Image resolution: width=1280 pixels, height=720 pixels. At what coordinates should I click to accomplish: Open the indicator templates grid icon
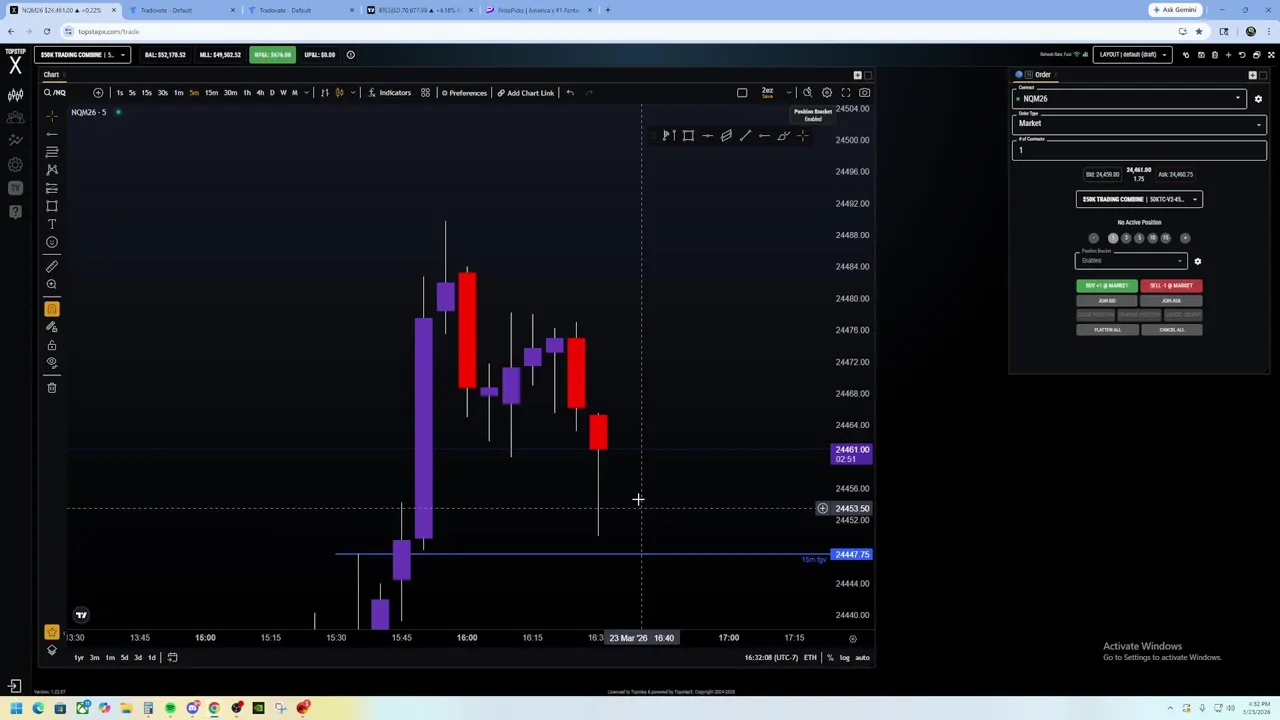[425, 93]
